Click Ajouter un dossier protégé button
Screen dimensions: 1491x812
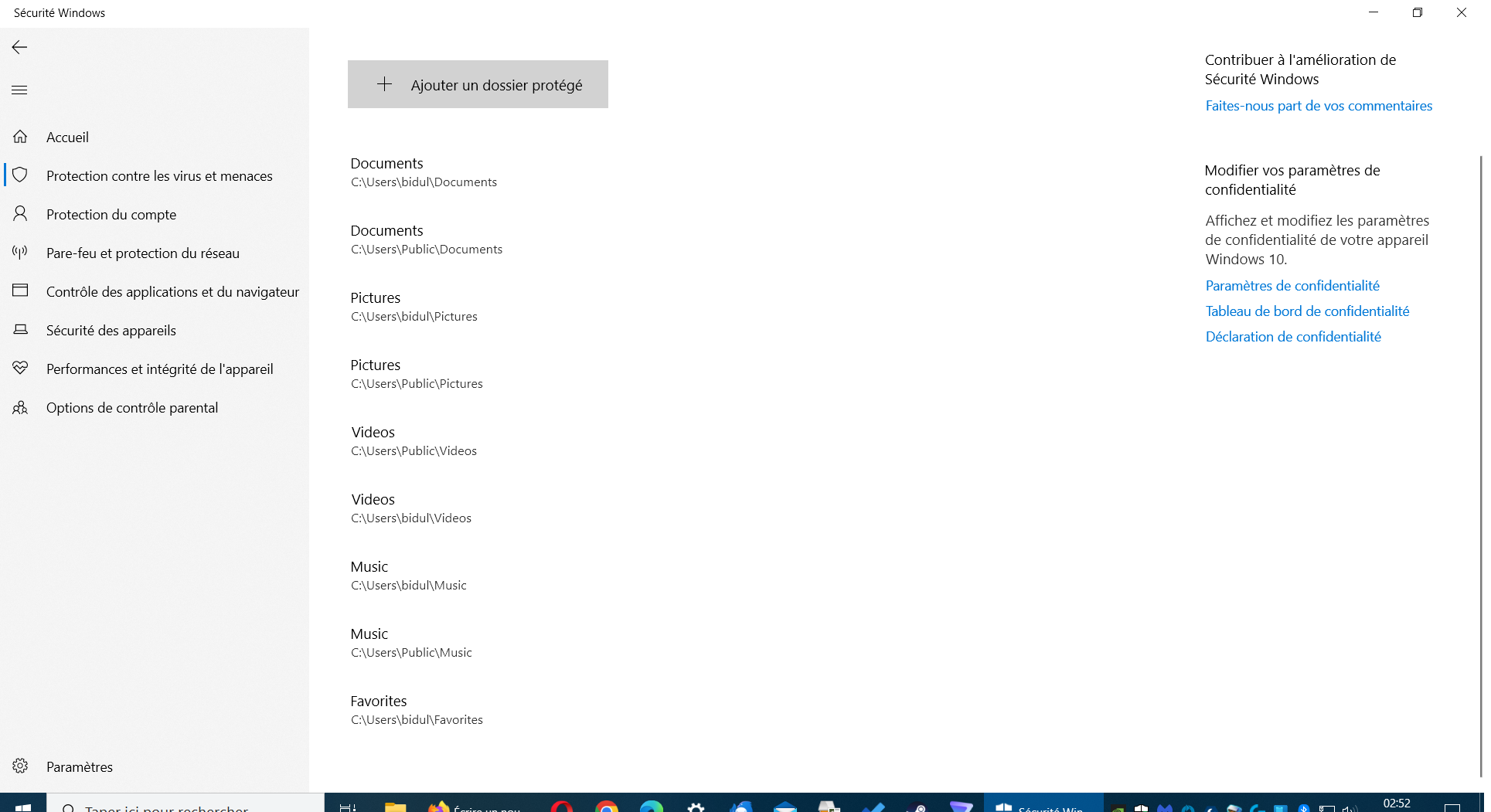tap(478, 84)
